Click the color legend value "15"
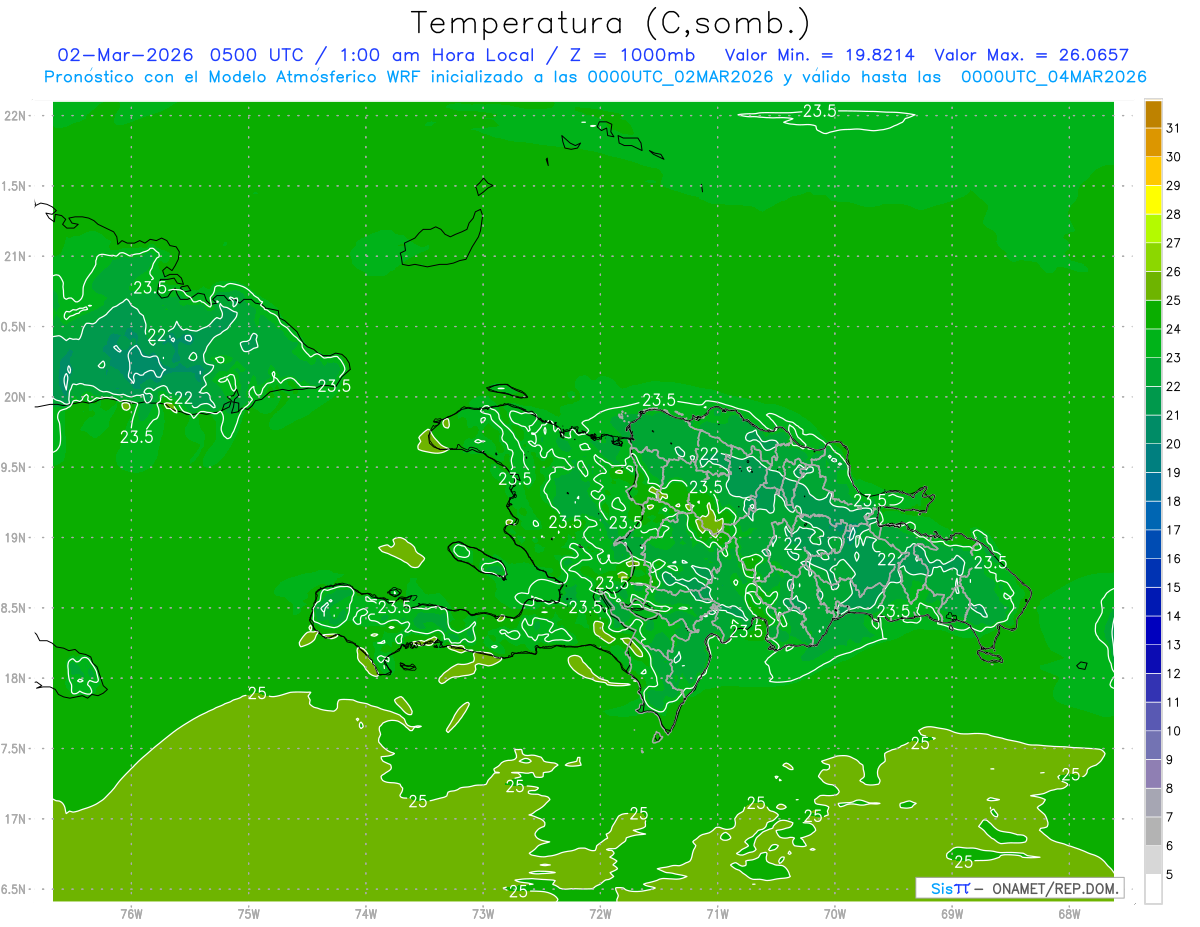1200x927 pixels. pos(1174,587)
